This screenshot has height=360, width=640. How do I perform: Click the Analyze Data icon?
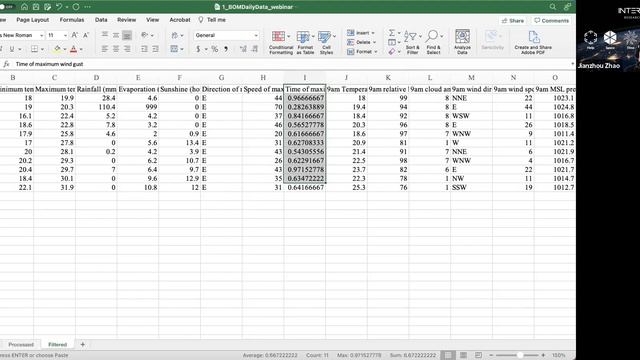click(x=462, y=42)
